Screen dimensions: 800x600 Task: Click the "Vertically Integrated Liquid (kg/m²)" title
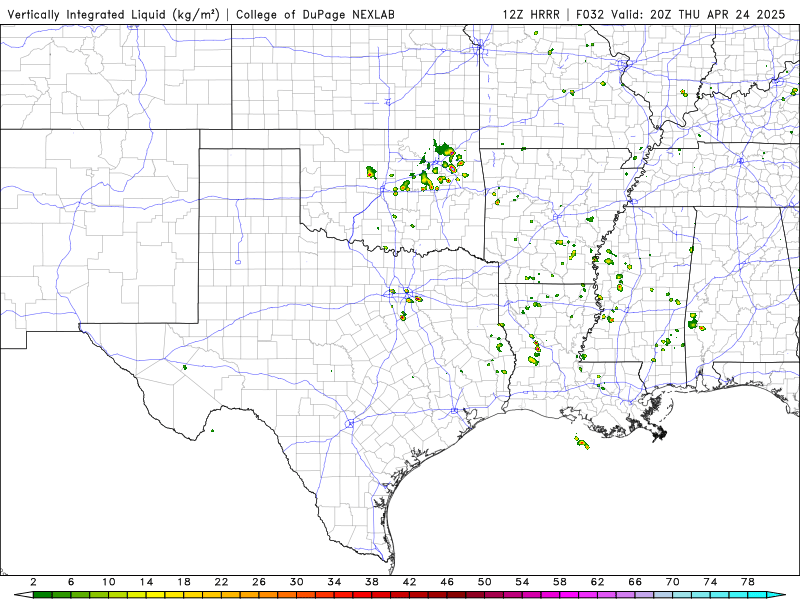pos(113,14)
